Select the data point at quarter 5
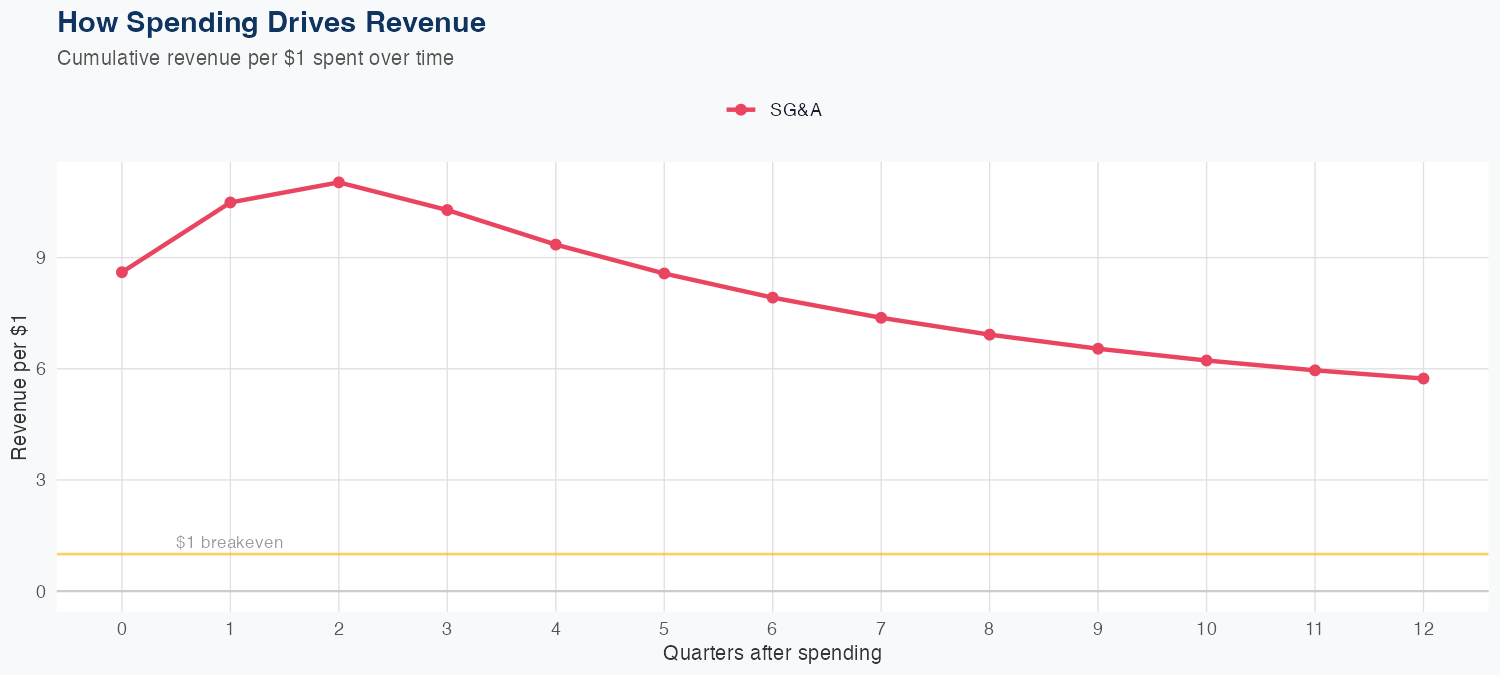 664,273
